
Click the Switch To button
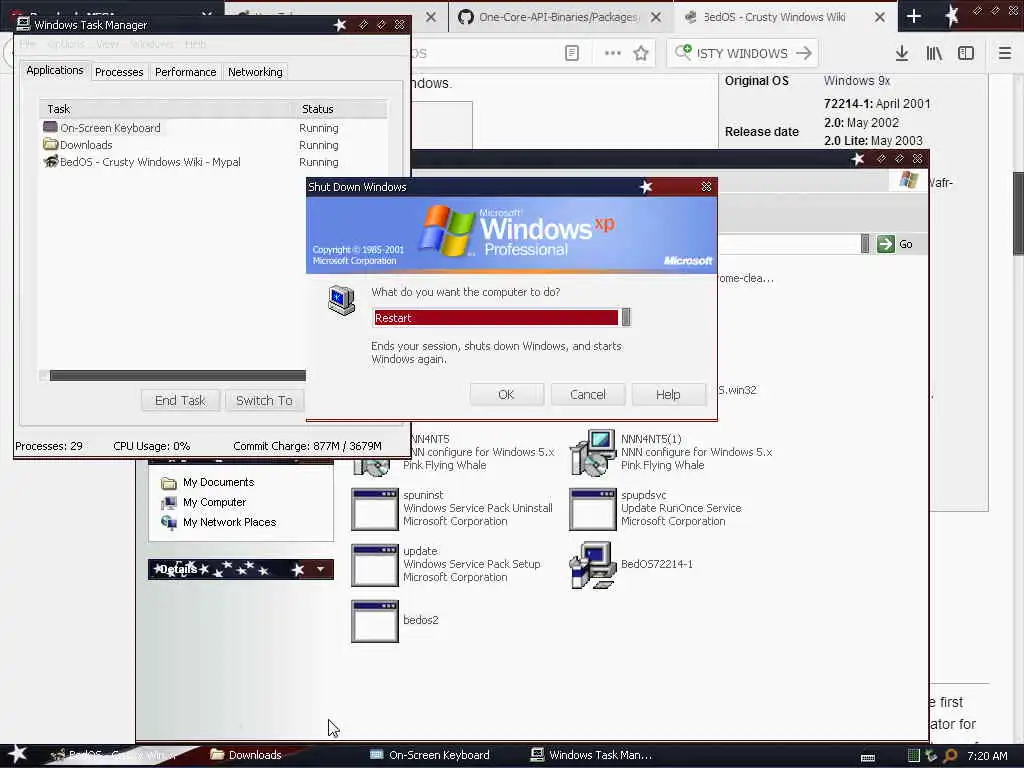(x=264, y=400)
